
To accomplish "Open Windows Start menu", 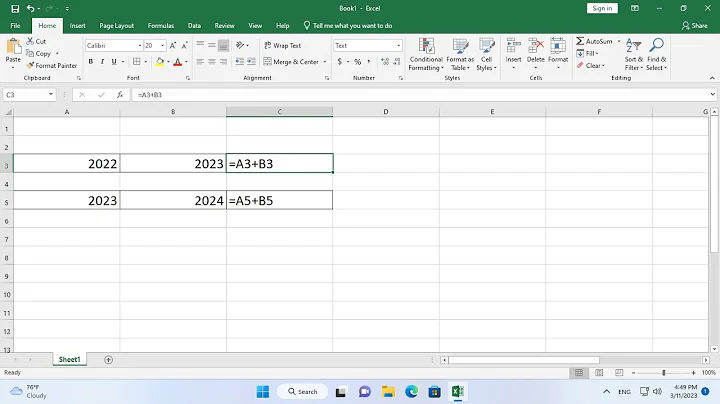I will 263,392.
